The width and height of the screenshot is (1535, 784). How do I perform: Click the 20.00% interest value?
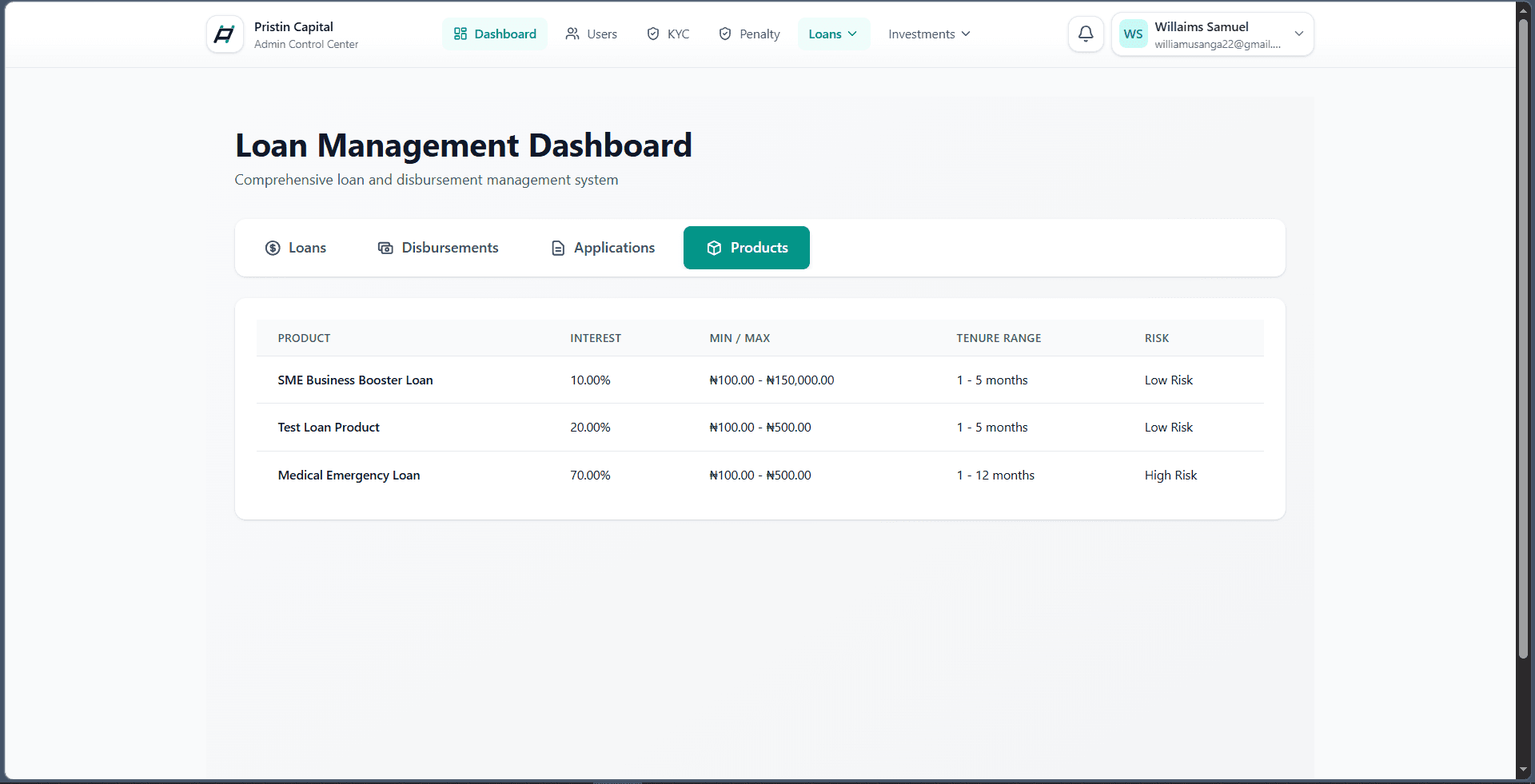590,427
